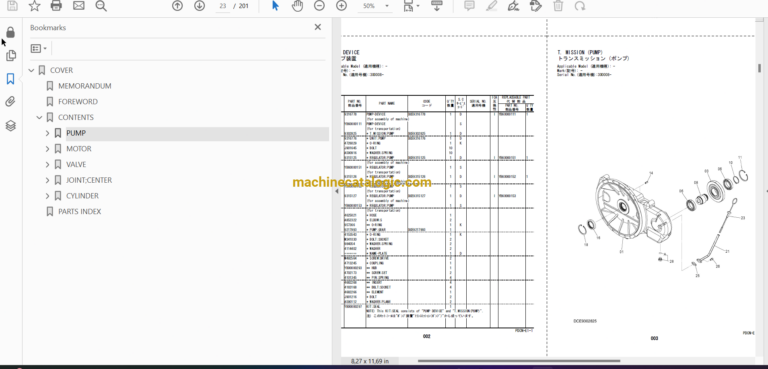
Task: Go to previous page arrow
Action: [x=177, y=6]
